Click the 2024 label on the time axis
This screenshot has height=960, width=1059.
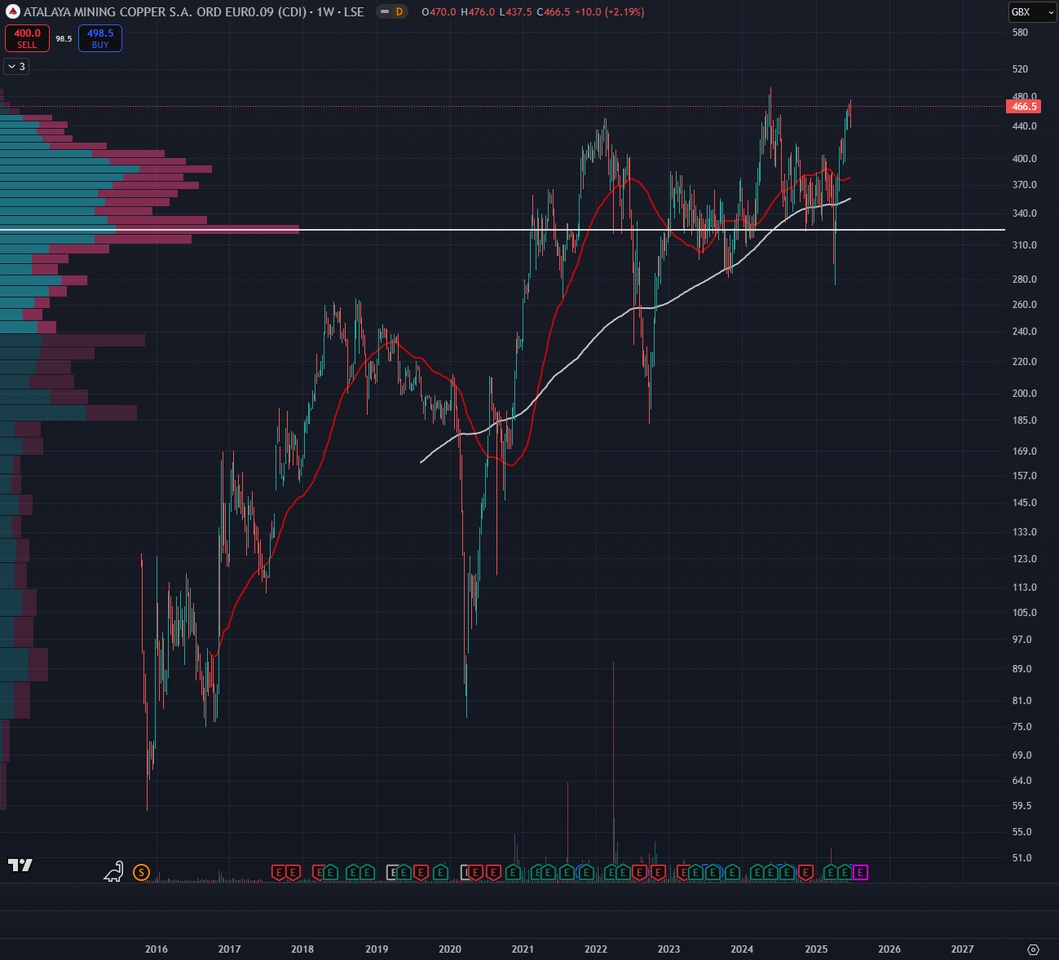[x=742, y=949]
